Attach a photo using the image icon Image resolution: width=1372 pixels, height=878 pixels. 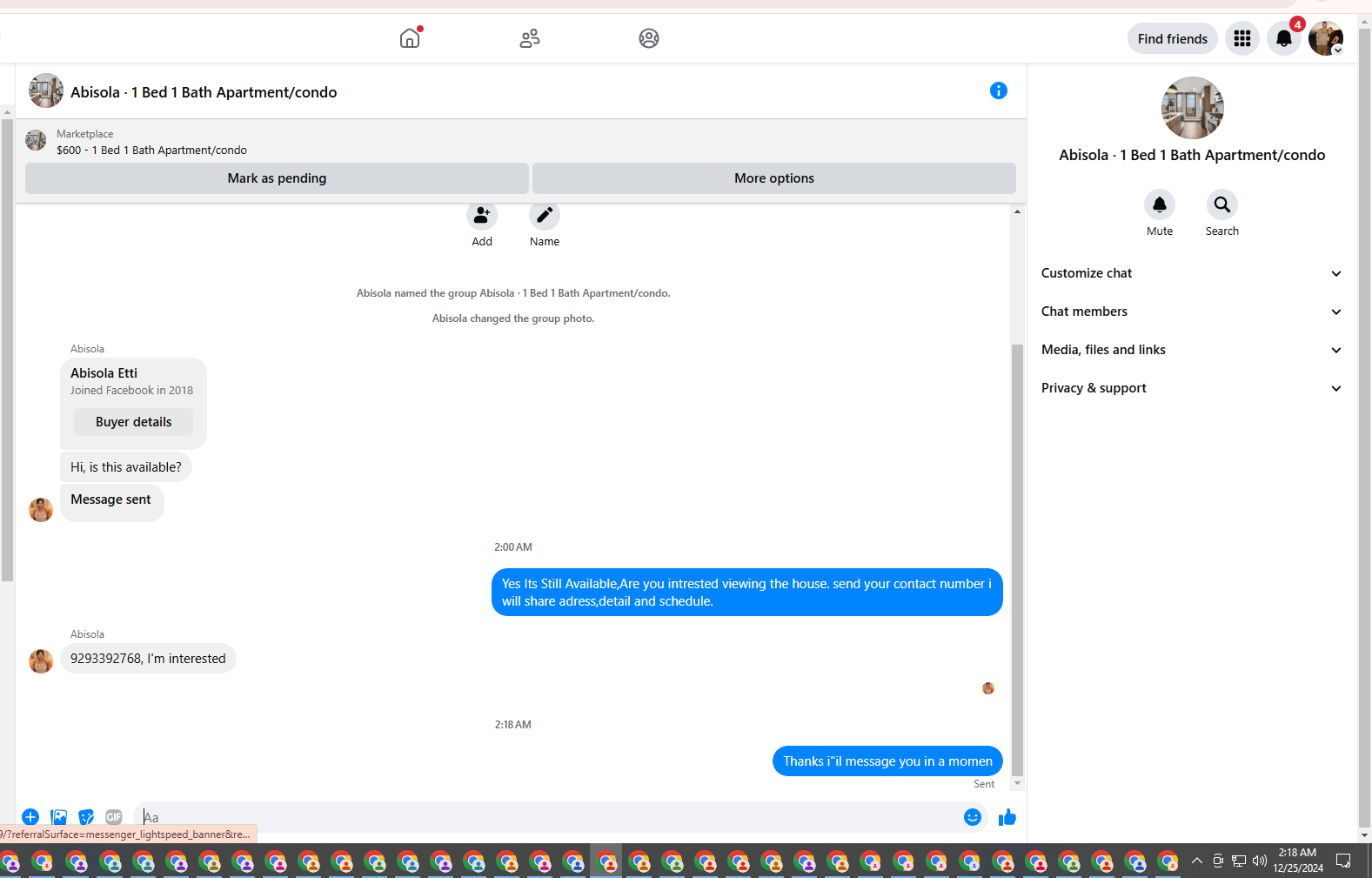(x=58, y=817)
